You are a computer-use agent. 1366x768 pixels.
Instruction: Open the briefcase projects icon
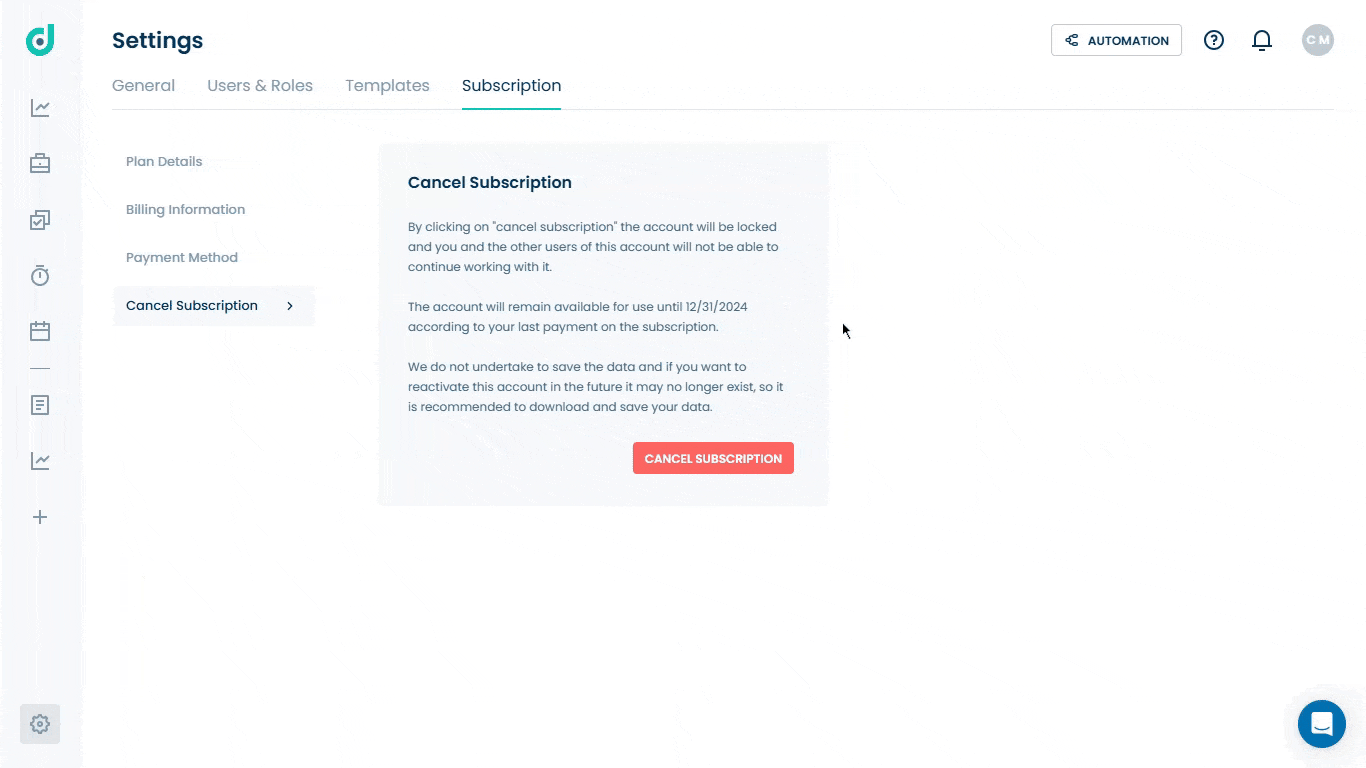(x=40, y=163)
